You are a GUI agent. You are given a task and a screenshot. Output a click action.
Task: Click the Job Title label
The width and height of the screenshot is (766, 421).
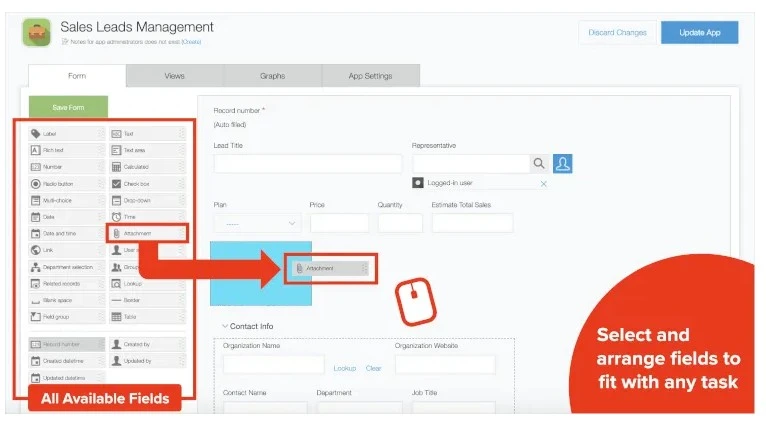[x=425, y=393]
